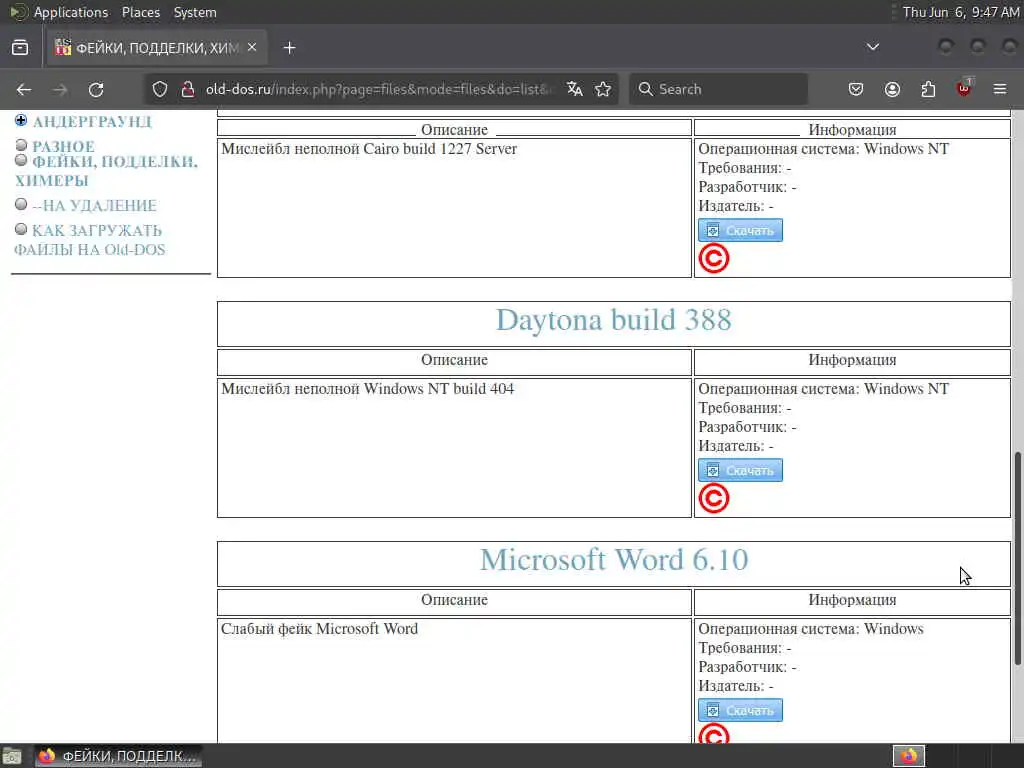Click bullet icon beside РАЗНОЕ
Screen dimensions: 1024x768
click(x=21, y=145)
